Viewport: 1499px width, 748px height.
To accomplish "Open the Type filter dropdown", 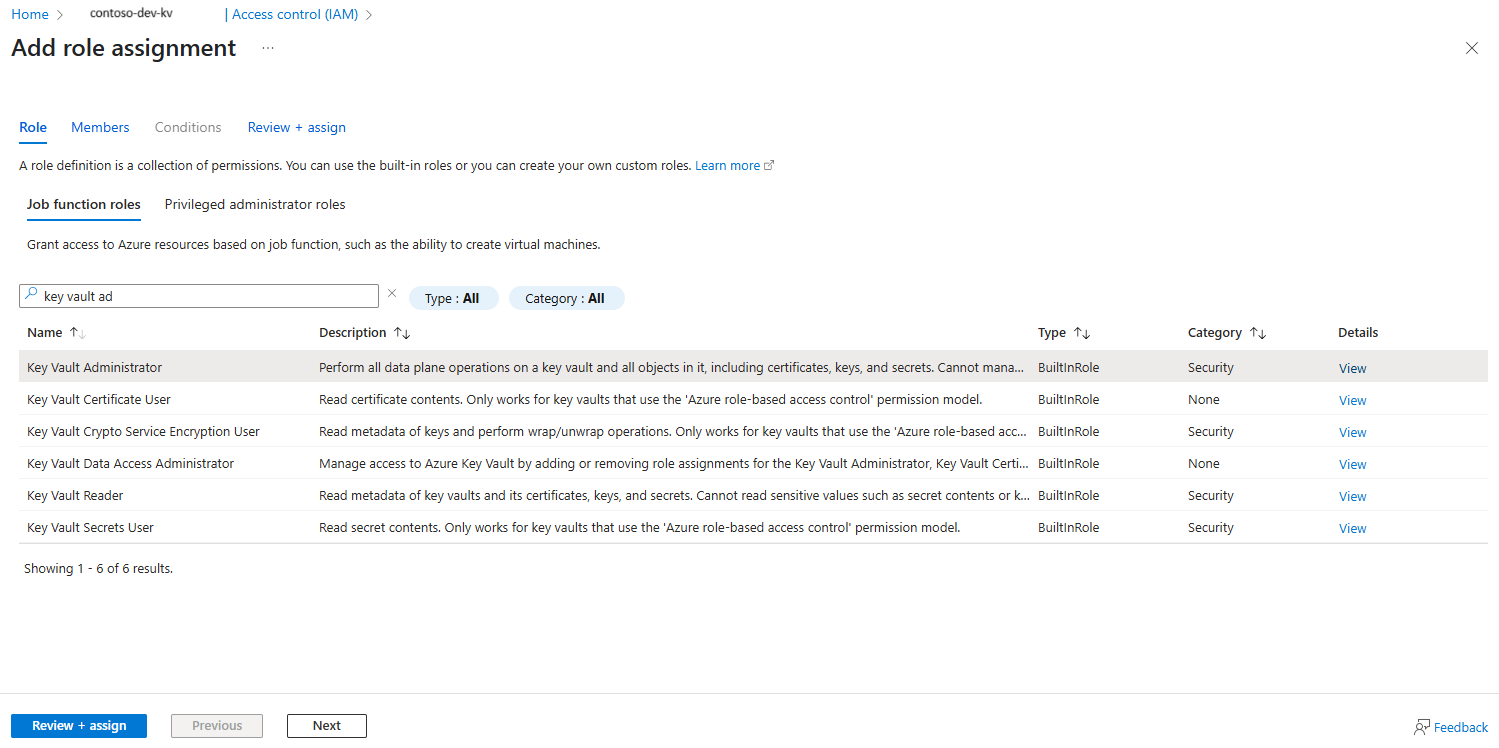I will click(x=453, y=298).
